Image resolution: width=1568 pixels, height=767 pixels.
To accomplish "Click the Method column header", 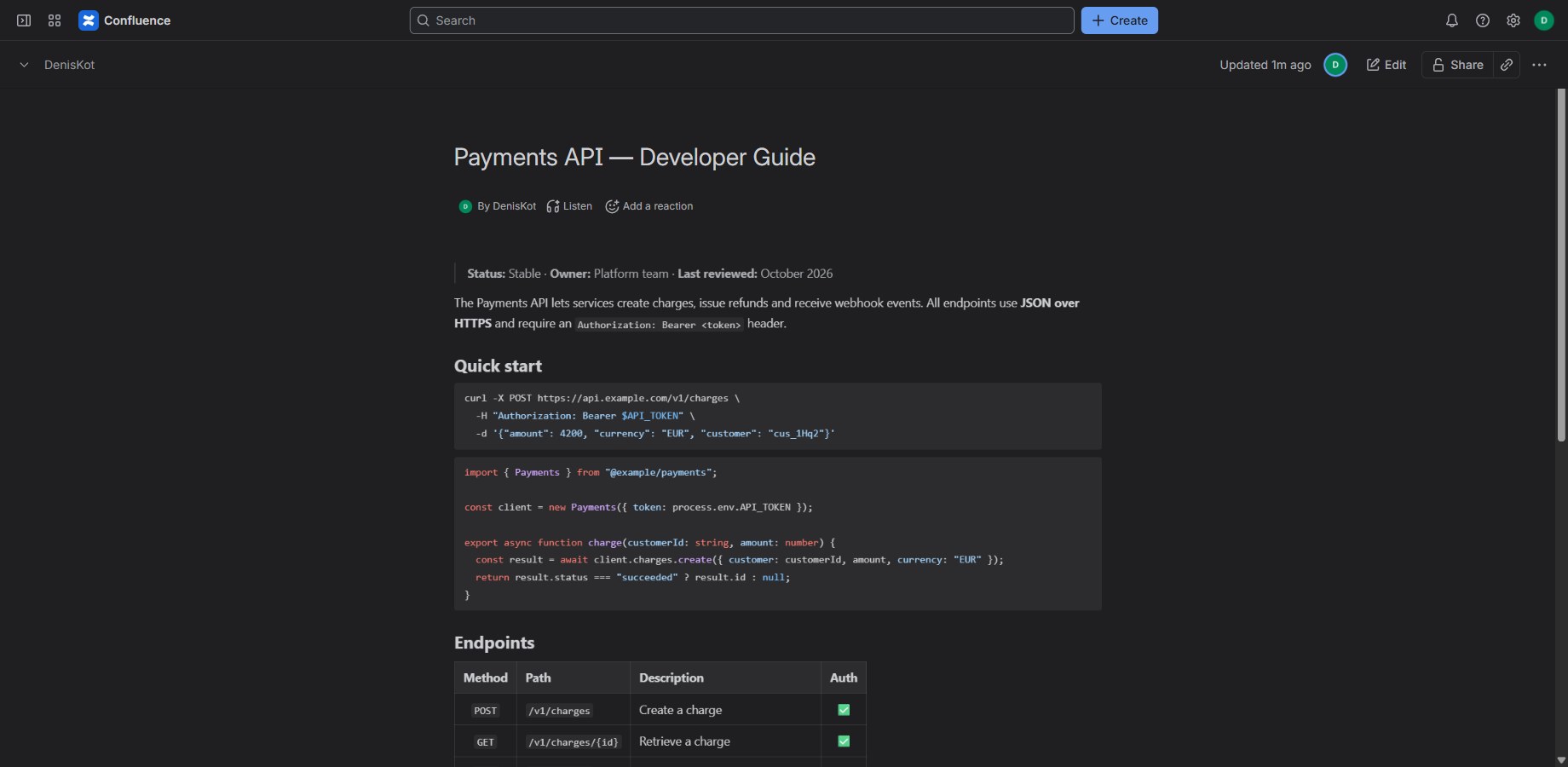I will pos(486,678).
